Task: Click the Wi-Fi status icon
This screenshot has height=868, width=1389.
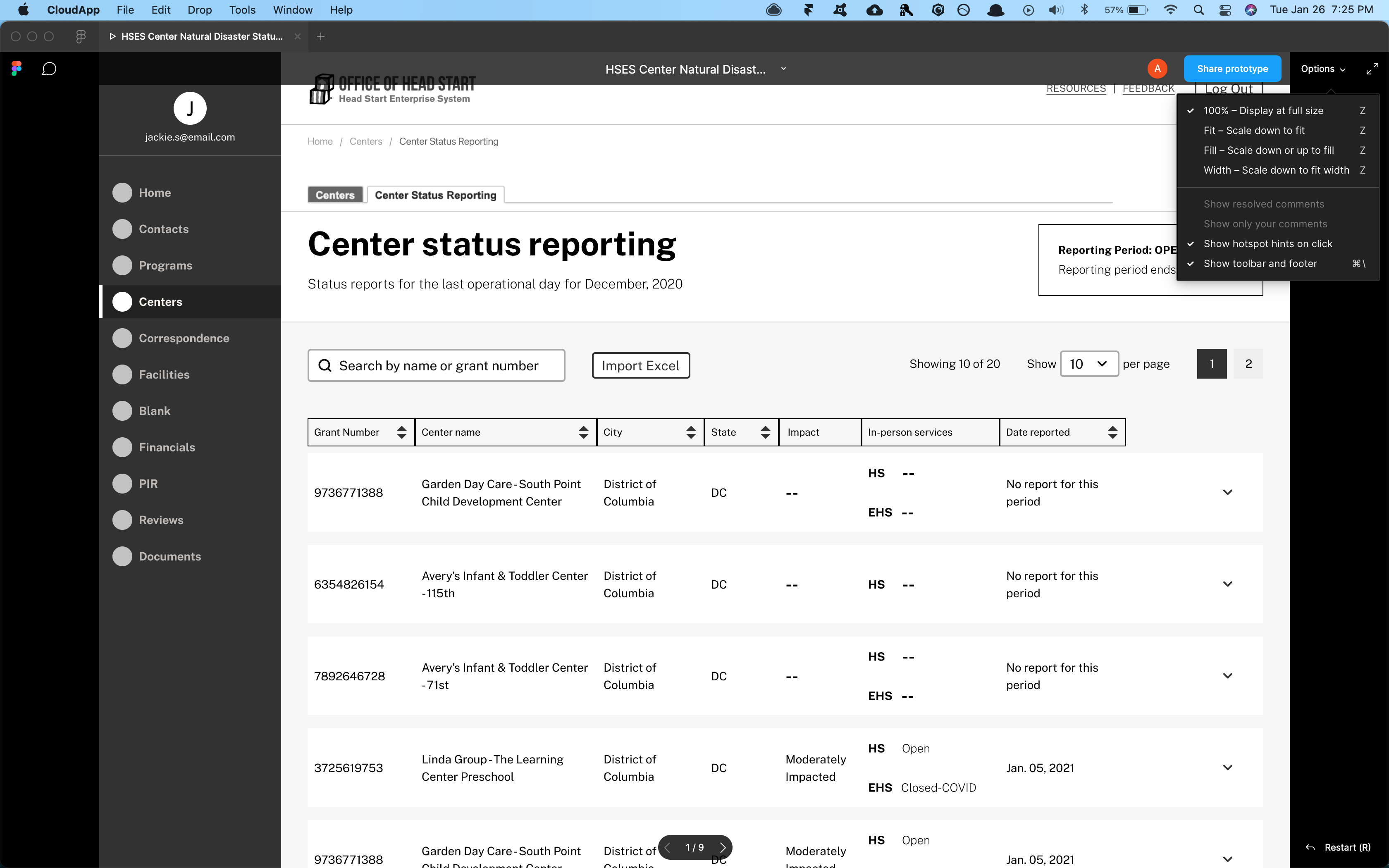Action: tap(1170, 10)
